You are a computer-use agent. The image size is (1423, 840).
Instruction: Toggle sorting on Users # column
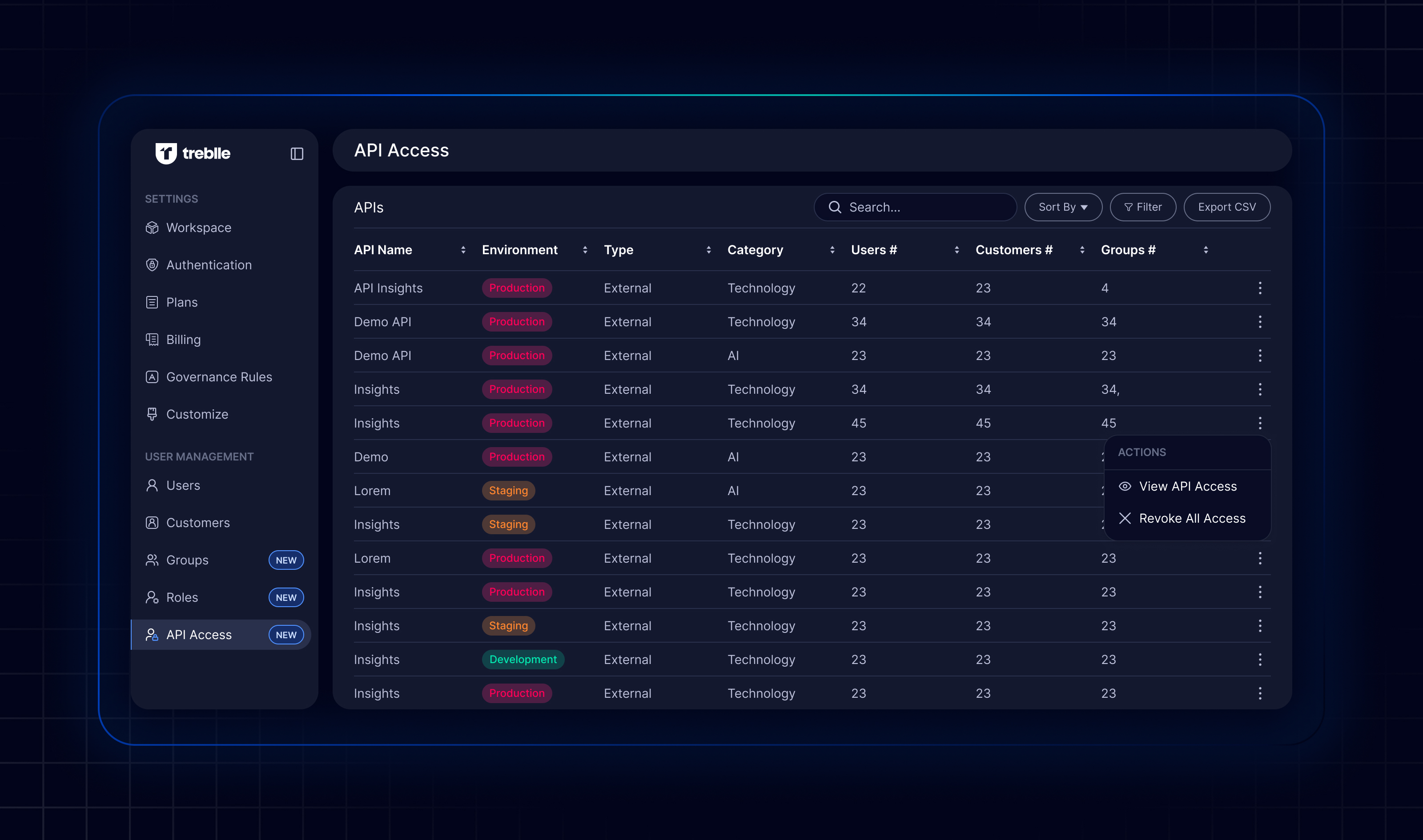click(957, 250)
